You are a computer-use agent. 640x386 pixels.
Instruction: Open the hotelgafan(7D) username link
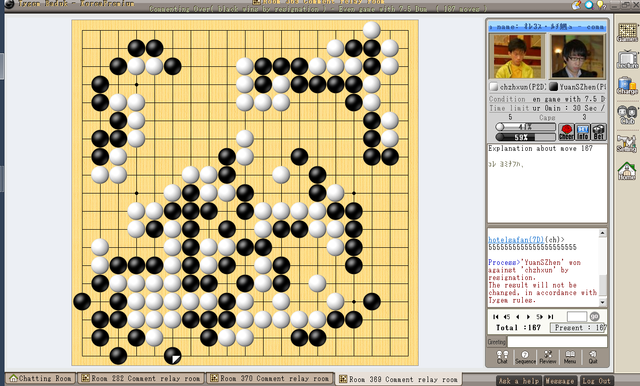click(516, 240)
